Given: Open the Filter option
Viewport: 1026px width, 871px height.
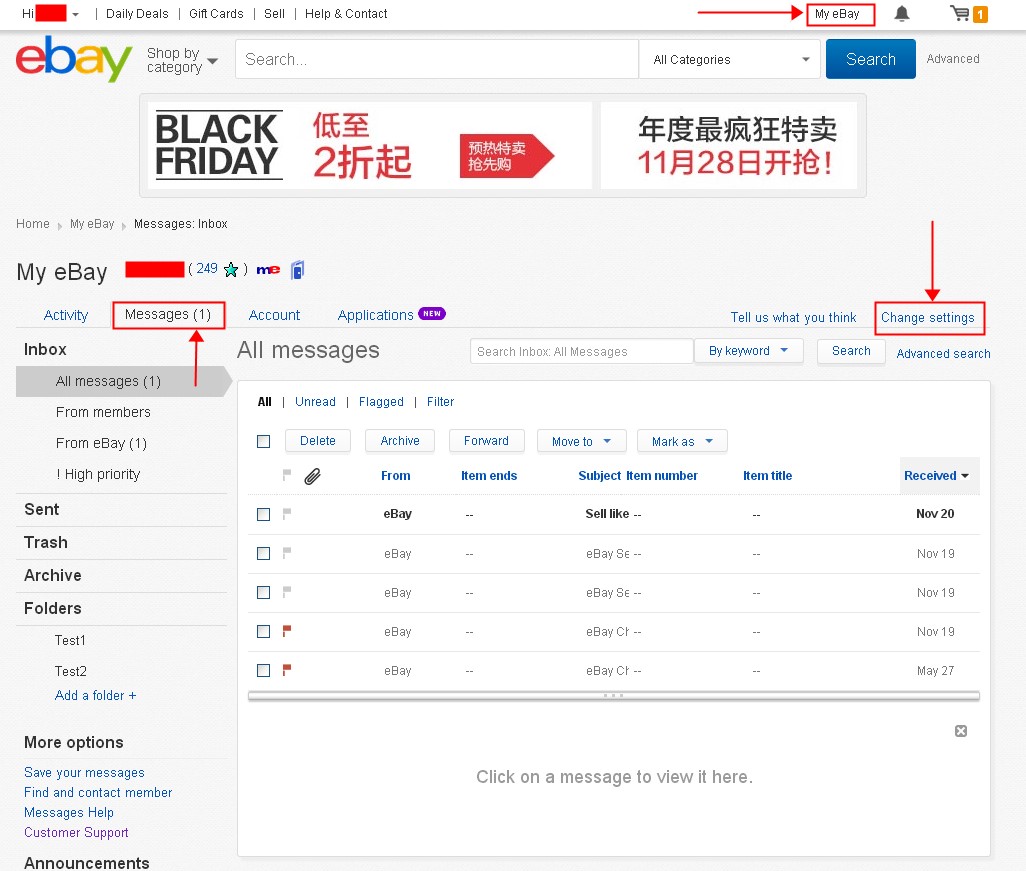Looking at the screenshot, I should [440, 402].
